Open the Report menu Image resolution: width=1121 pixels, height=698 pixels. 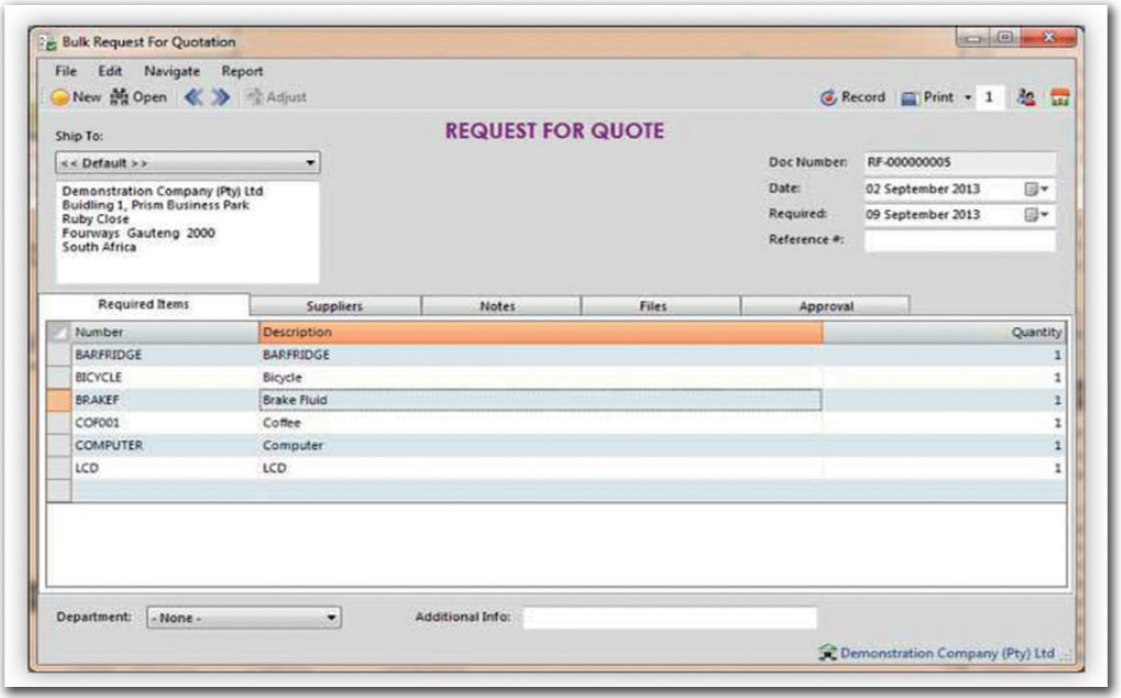pos(243,71)
